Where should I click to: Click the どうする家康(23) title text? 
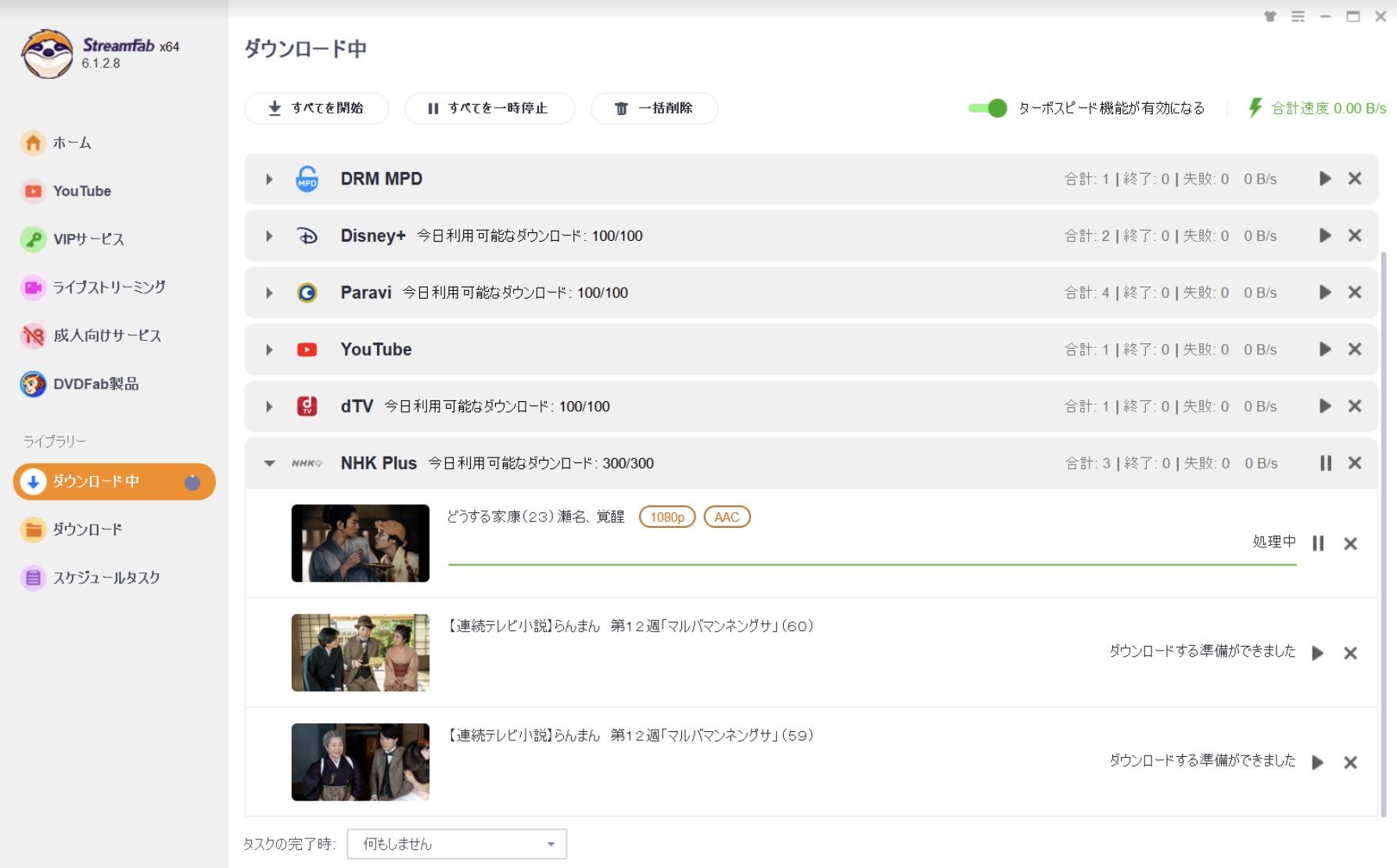coord(536,517)
